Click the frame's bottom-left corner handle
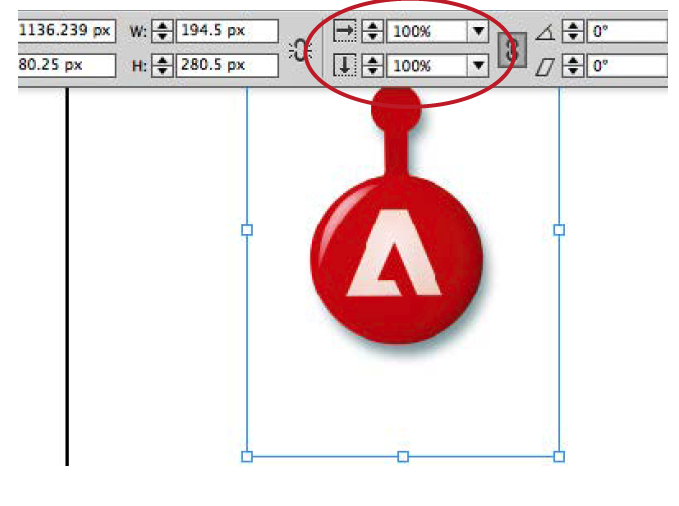 pos(247,457)
